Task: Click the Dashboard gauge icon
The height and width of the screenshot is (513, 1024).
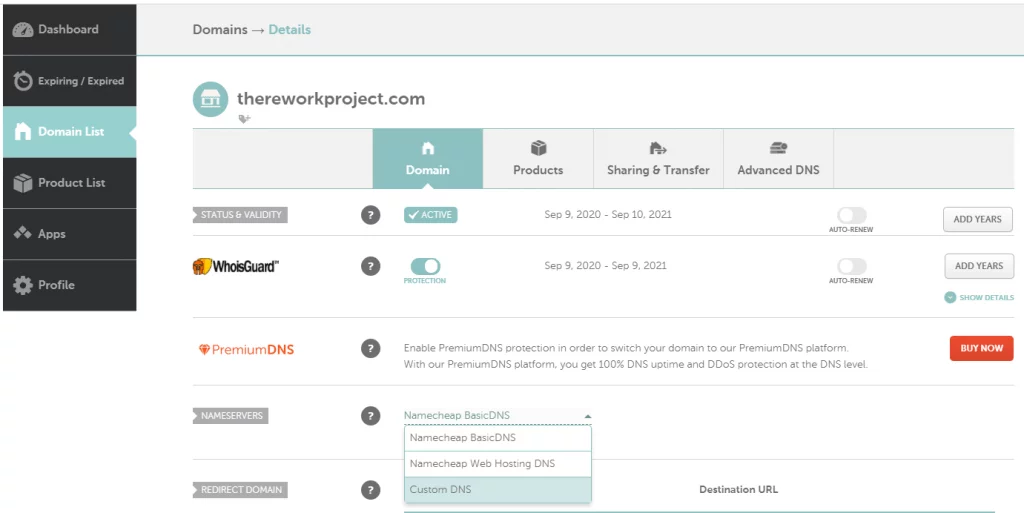Action: [23, 29]
